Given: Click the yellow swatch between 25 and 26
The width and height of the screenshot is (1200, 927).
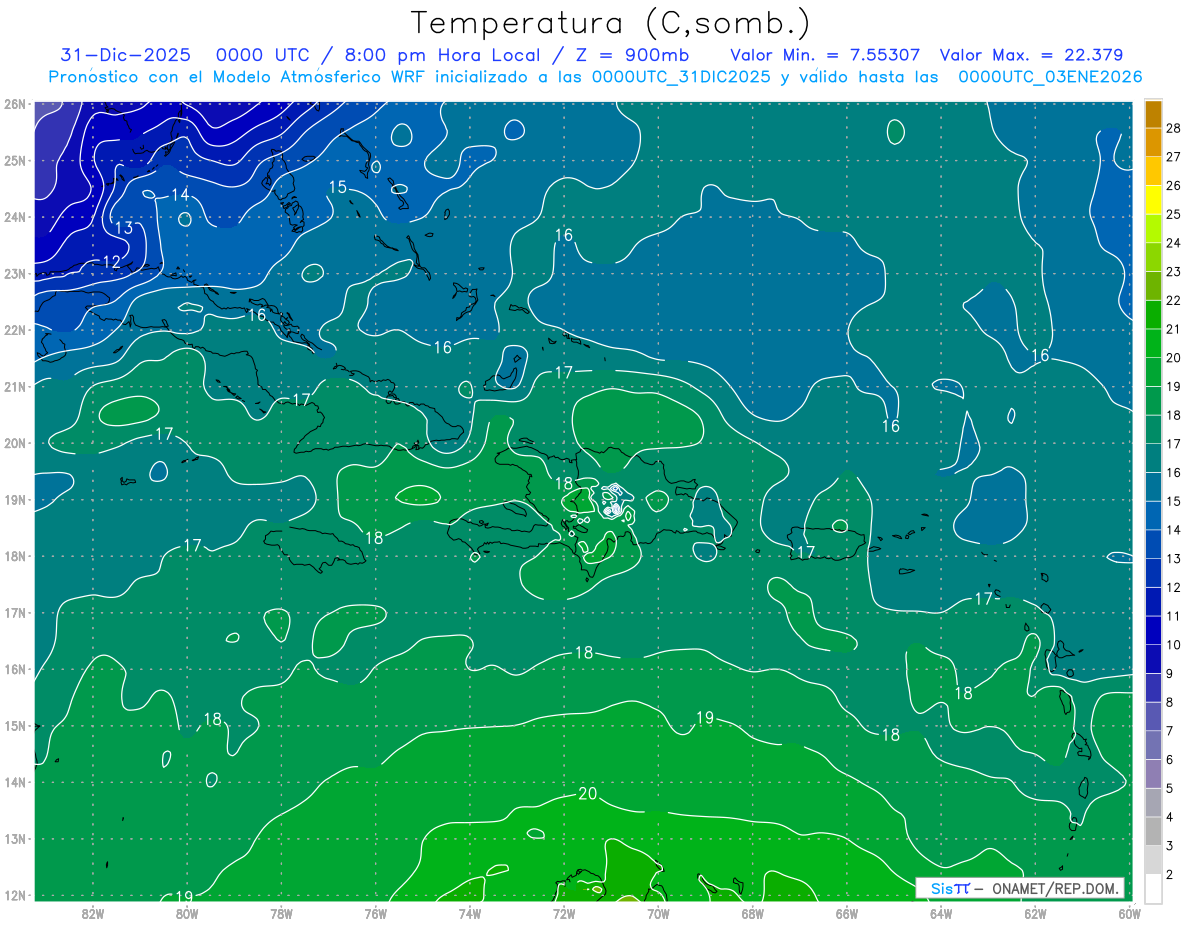Looking at the screenshot, I should click(1153, 200).
